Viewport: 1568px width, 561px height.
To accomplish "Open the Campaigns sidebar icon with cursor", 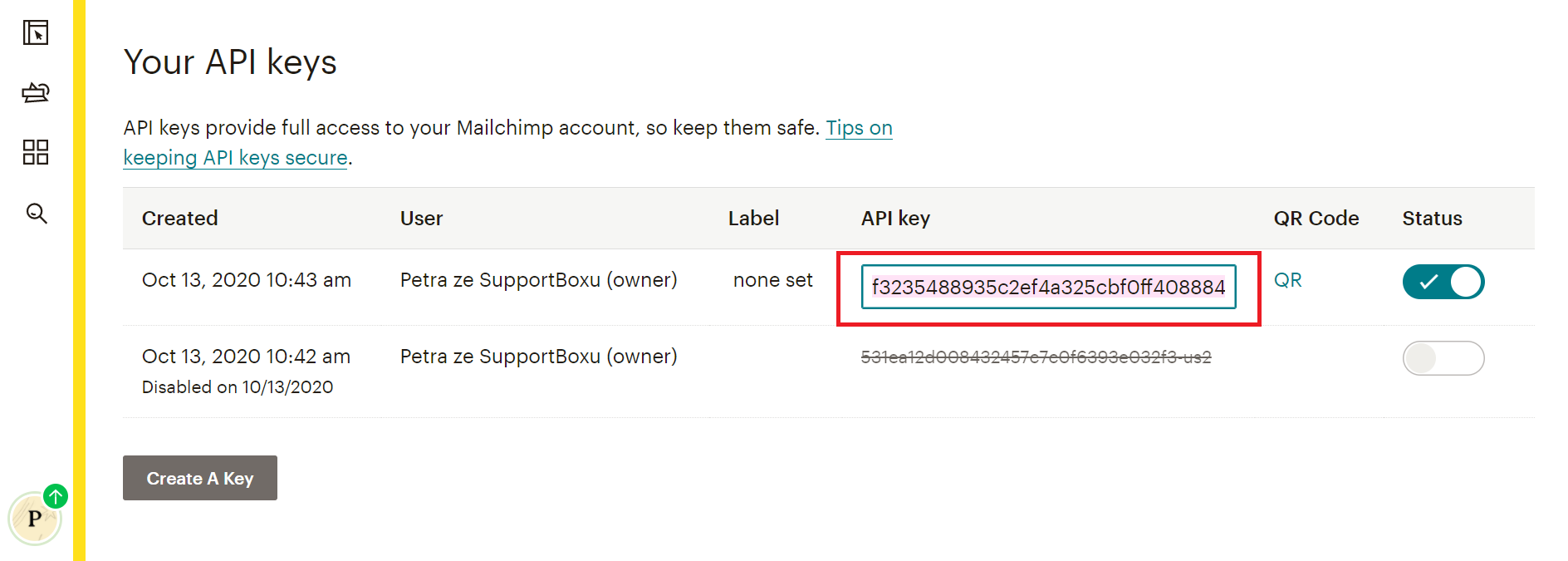I will click(x=36, y=32).
